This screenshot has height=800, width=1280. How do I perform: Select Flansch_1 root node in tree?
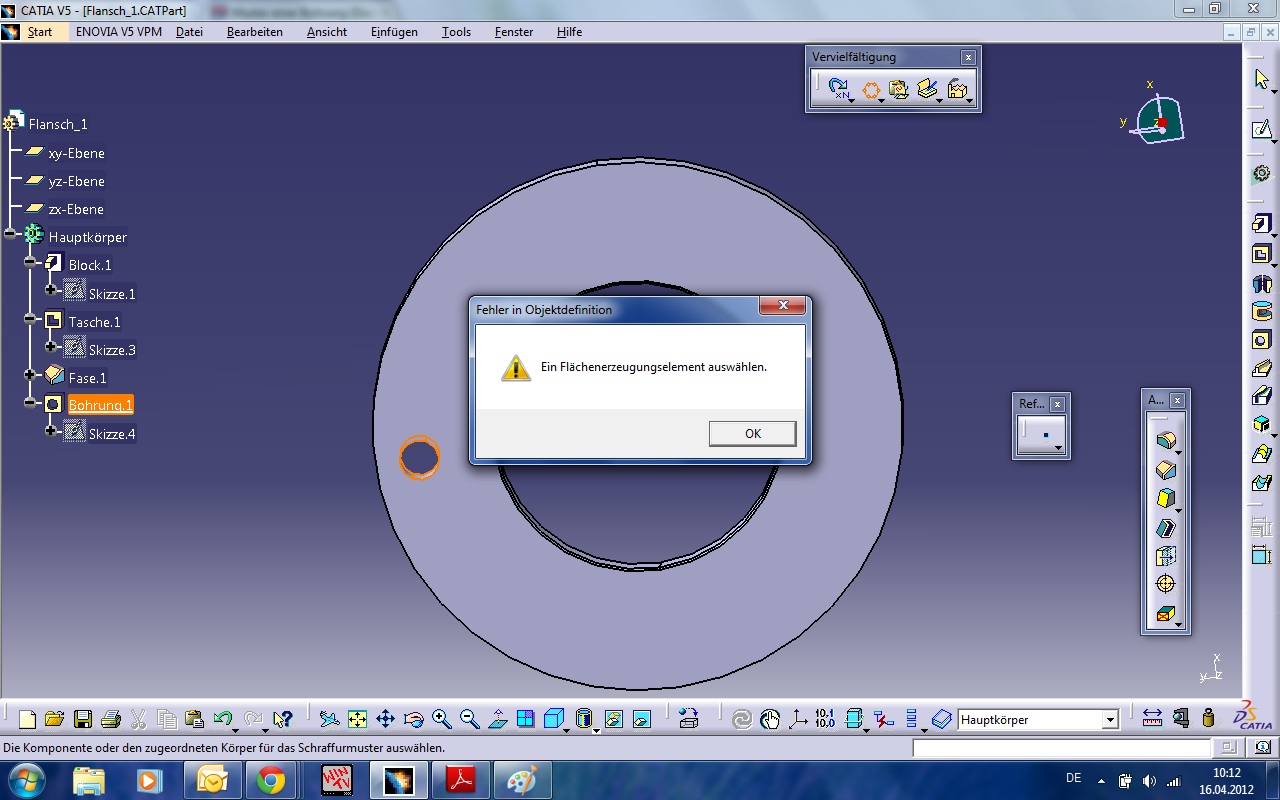coord(58,124)
